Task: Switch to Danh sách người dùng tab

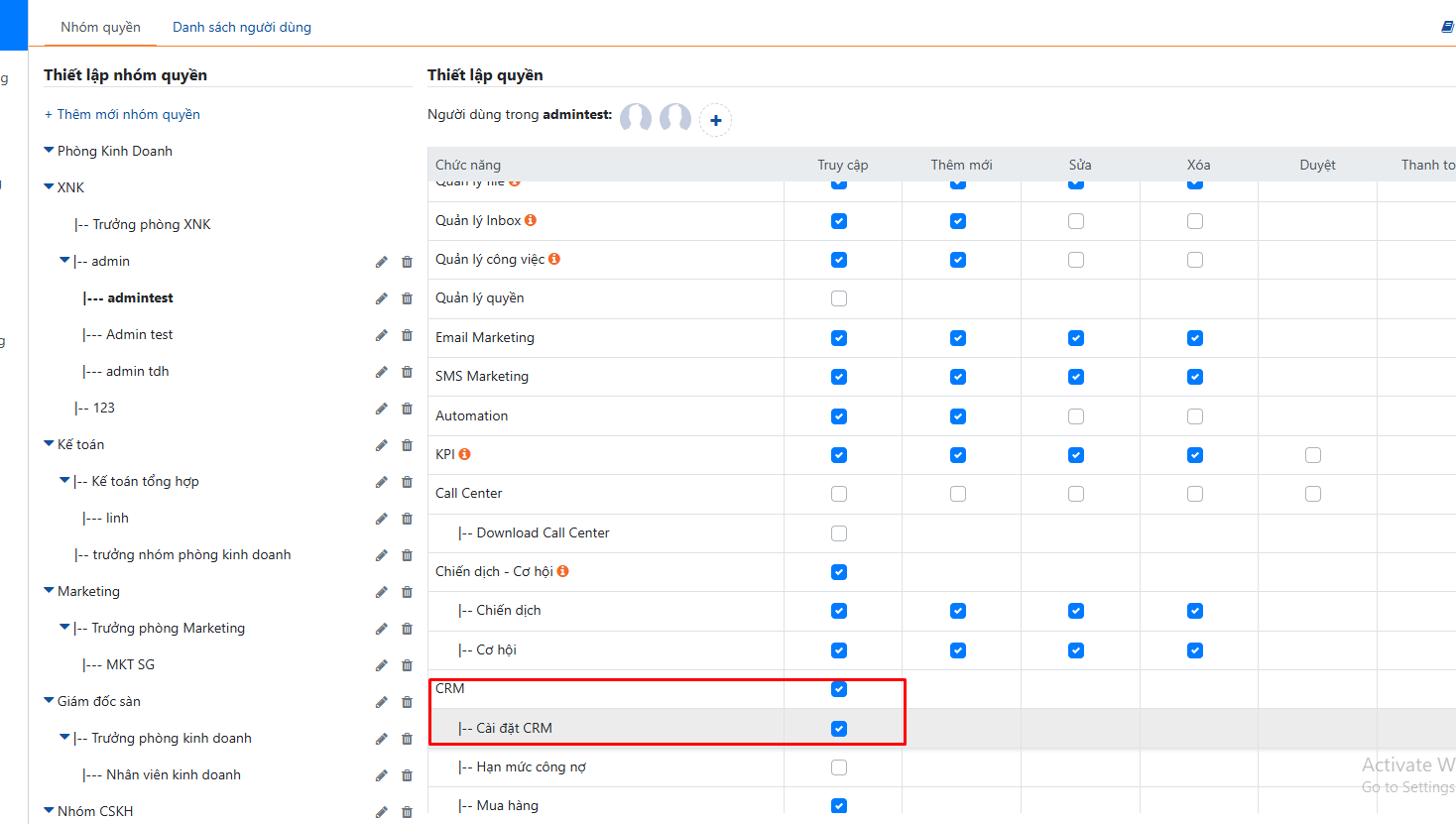Action: coord(242,27)
